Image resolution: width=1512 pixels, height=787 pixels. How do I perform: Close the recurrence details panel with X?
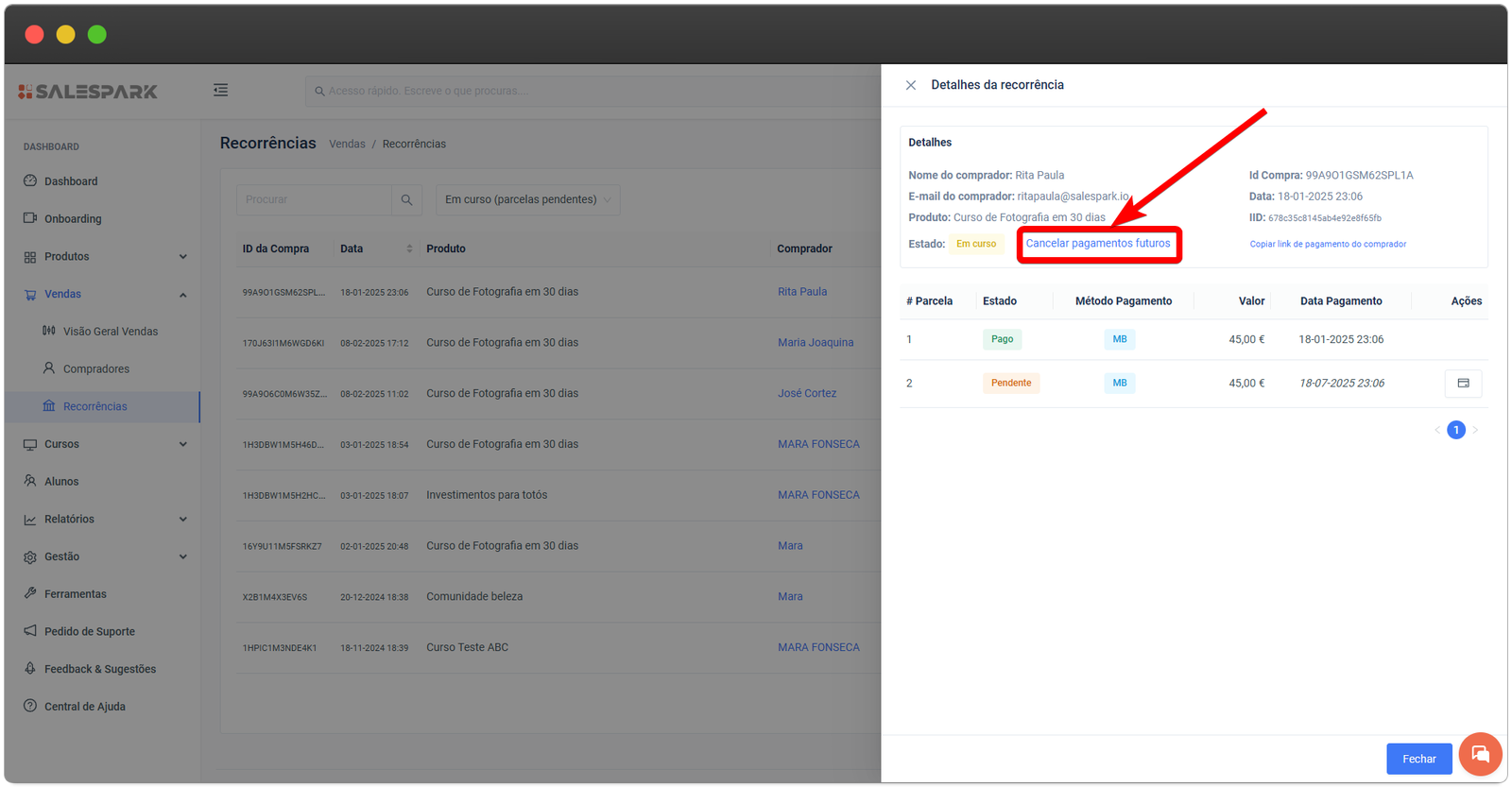click(x=911, y=85)
